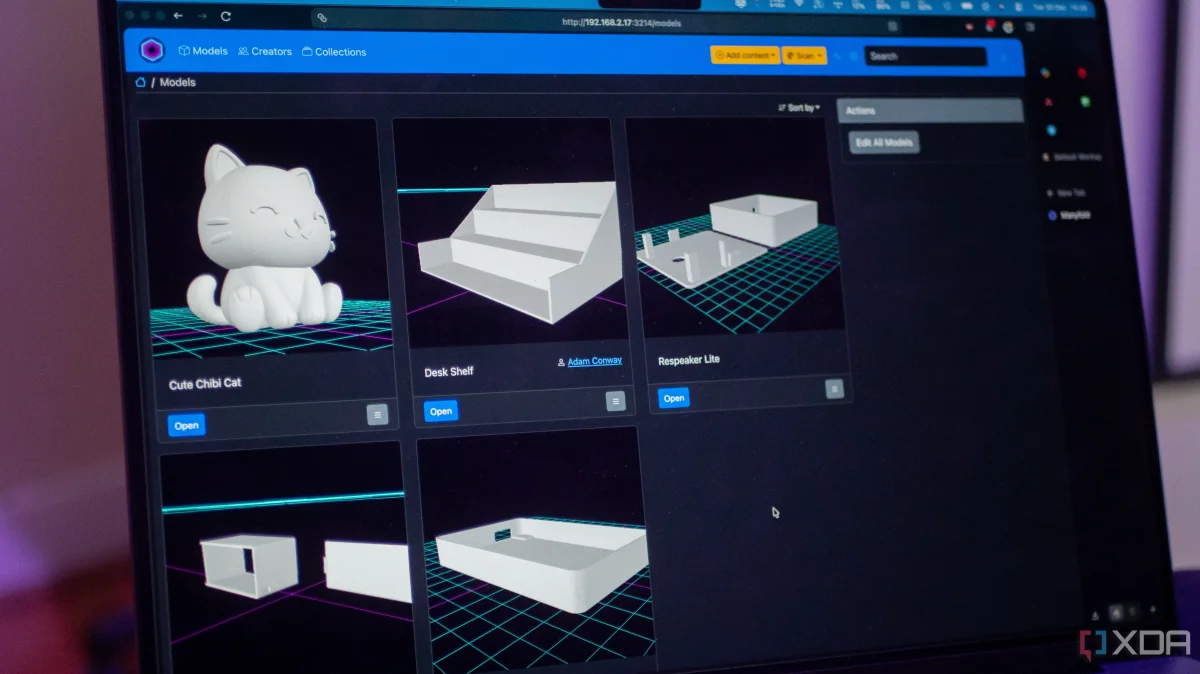Open the Adam Conway creator link
The image size is (1200, 674).
click(594, 360)
